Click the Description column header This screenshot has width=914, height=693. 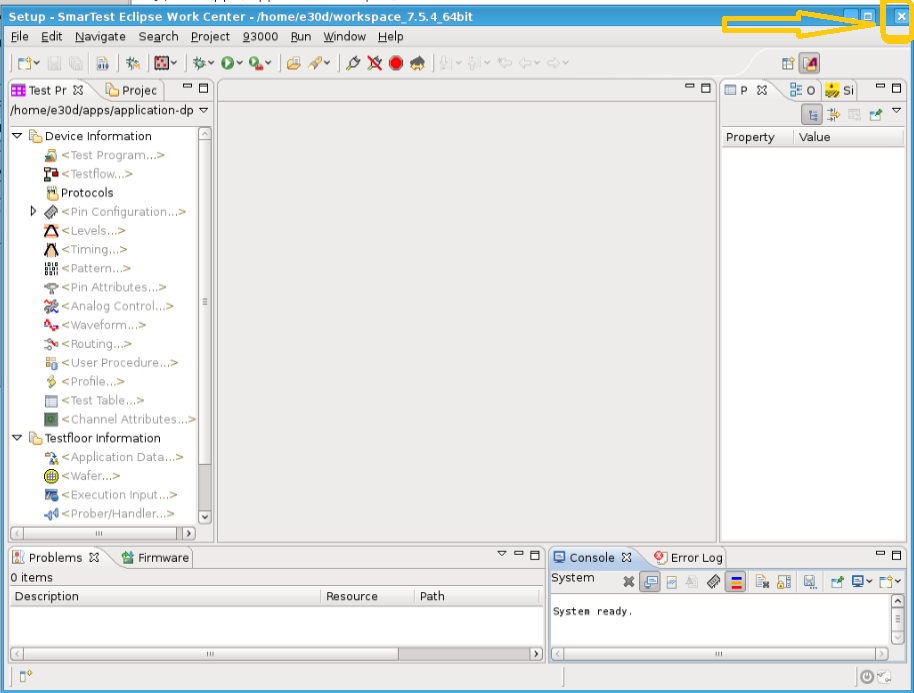[47, 596]
